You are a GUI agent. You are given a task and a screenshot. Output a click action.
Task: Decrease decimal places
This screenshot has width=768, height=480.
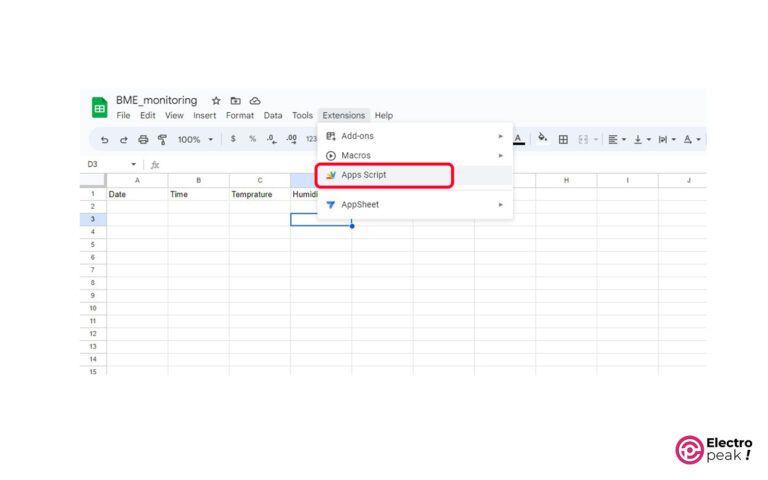tap(272, 139)
